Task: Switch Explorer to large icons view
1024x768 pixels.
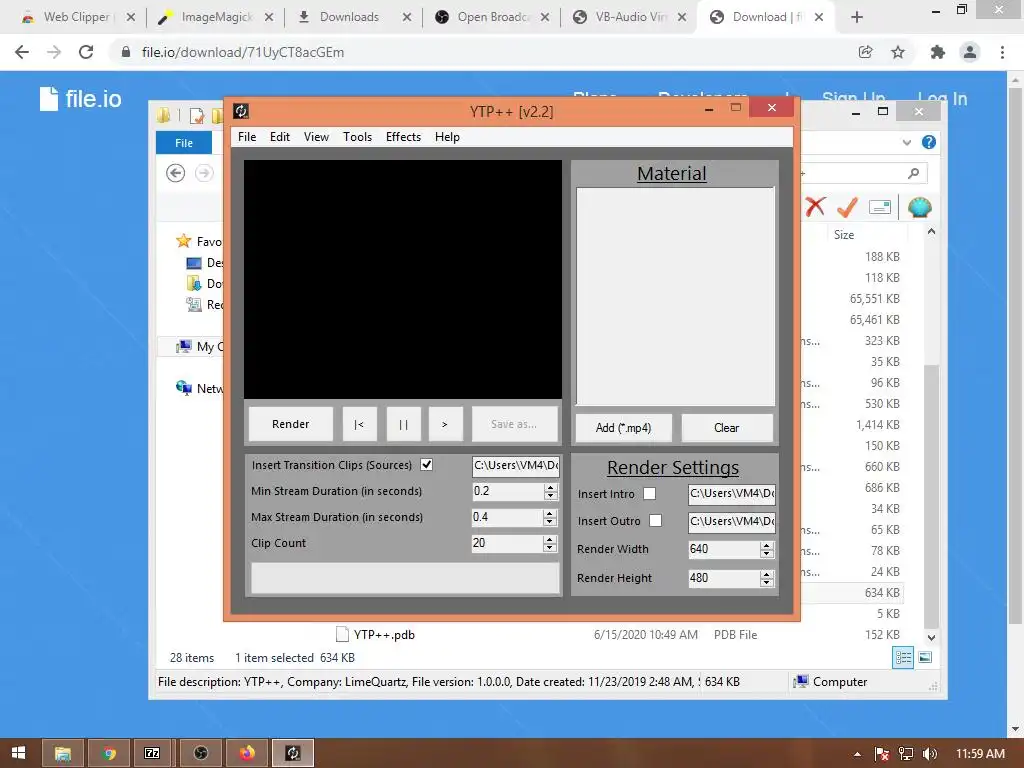Action: pyautogui.click(x=925, y=658)
